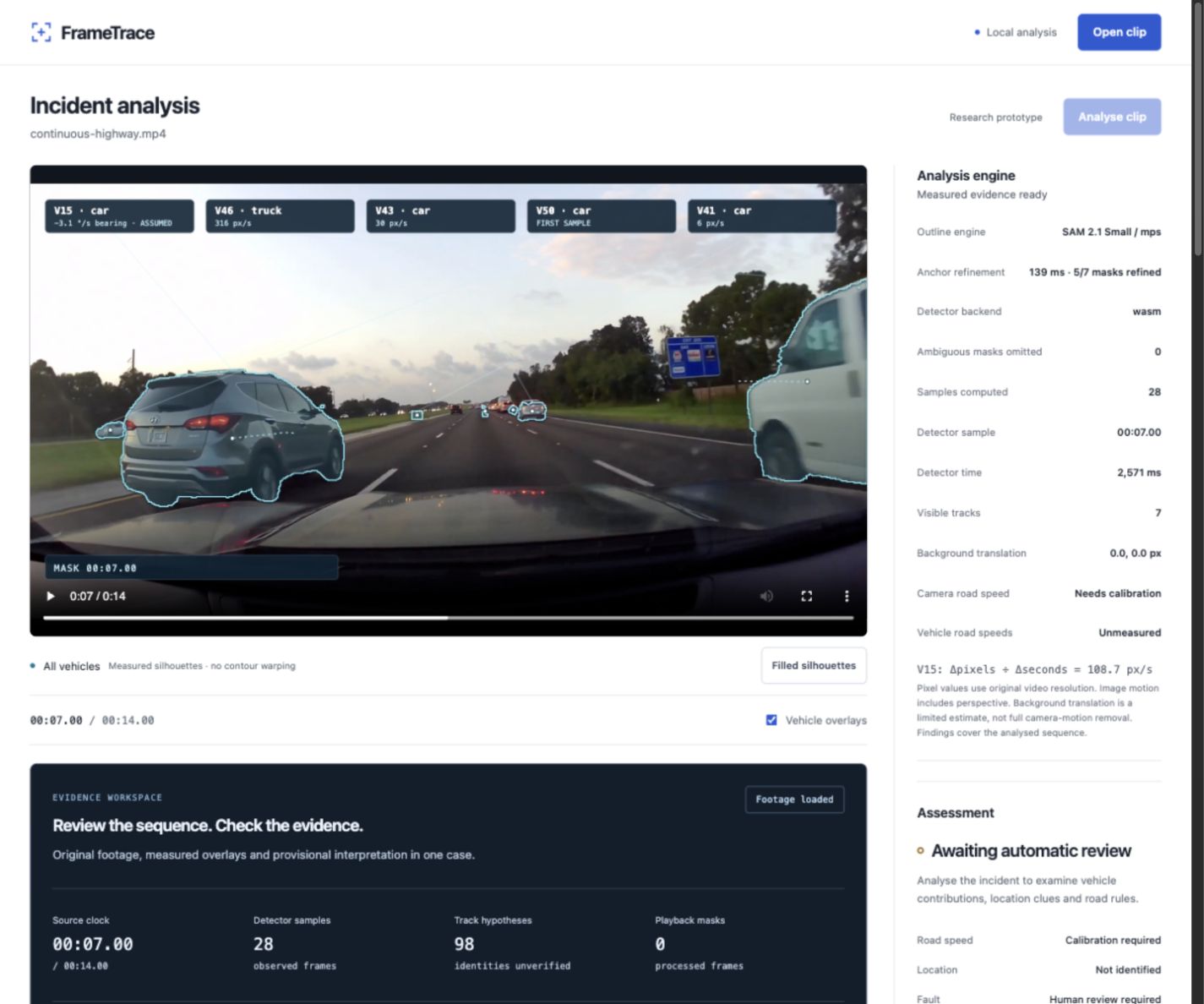Seek on the video progress bar
The width and height of the screenshot is (1204, 1004).
[449, 618]
